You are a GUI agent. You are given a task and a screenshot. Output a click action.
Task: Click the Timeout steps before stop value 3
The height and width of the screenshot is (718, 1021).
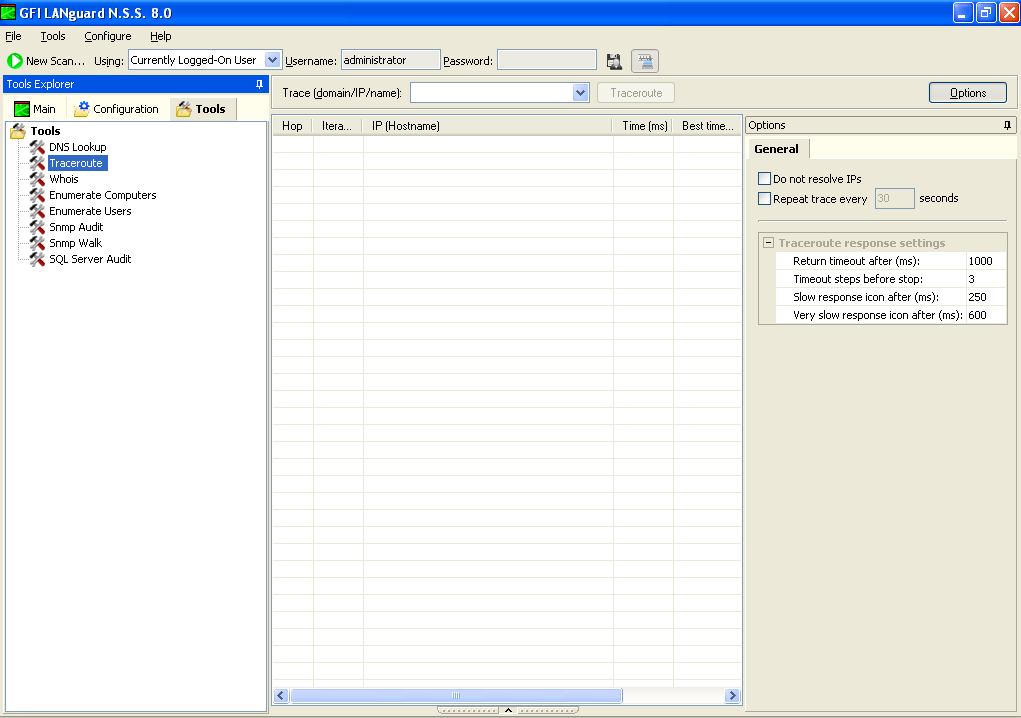click(x=986, y=279)
